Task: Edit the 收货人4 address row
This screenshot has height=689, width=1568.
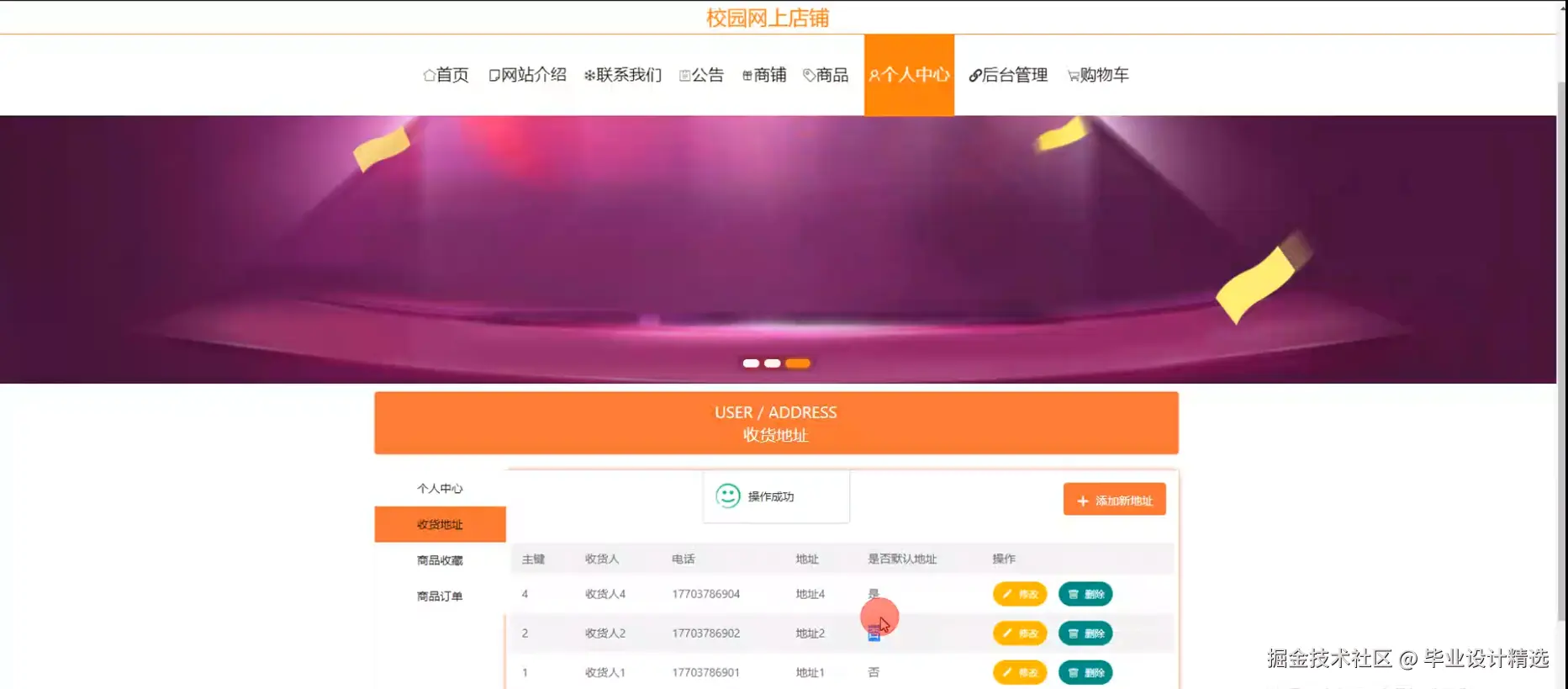Action: click(1020, 594)
